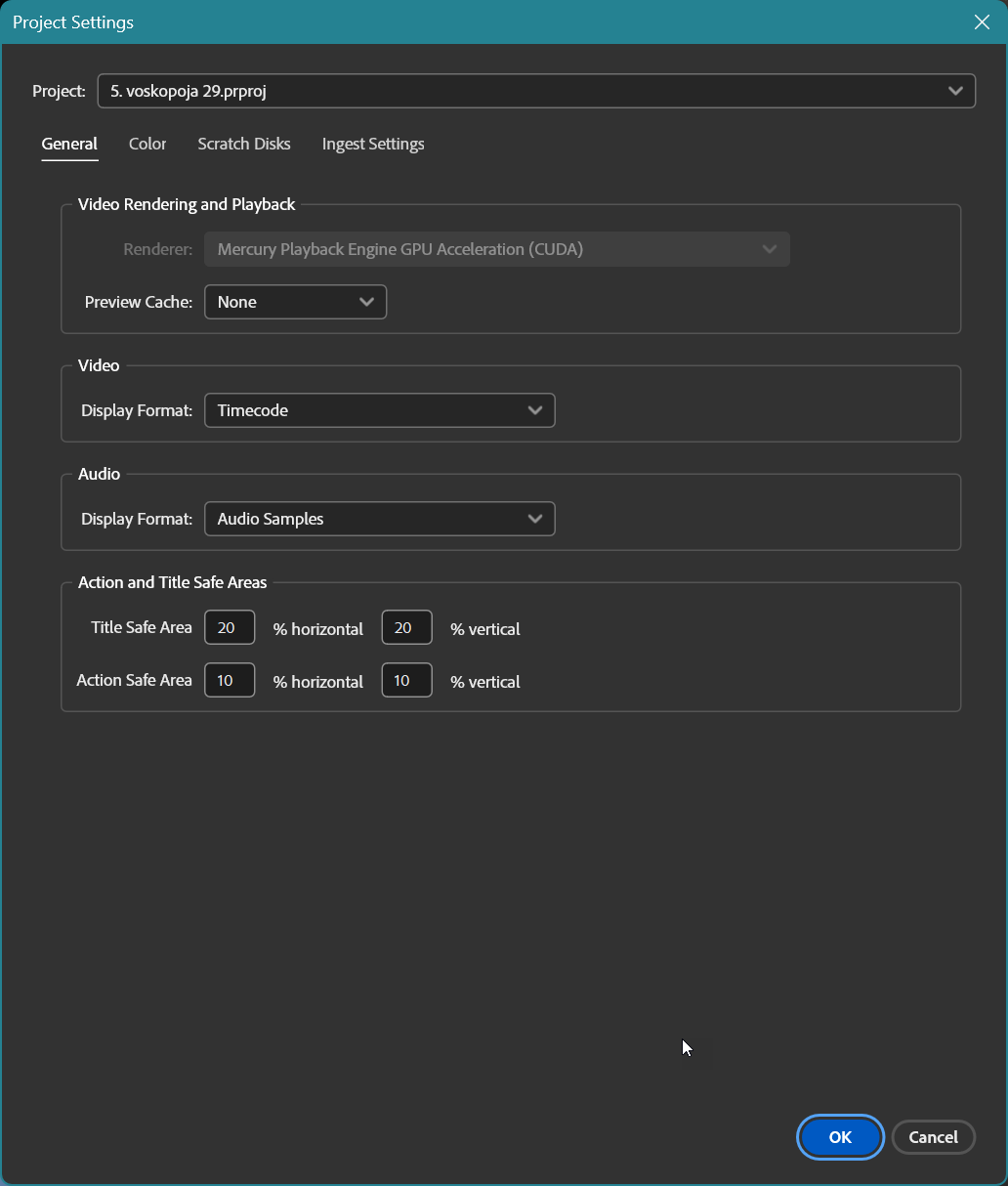Expand the Preview Cache dropdown

tap(293, 302)
